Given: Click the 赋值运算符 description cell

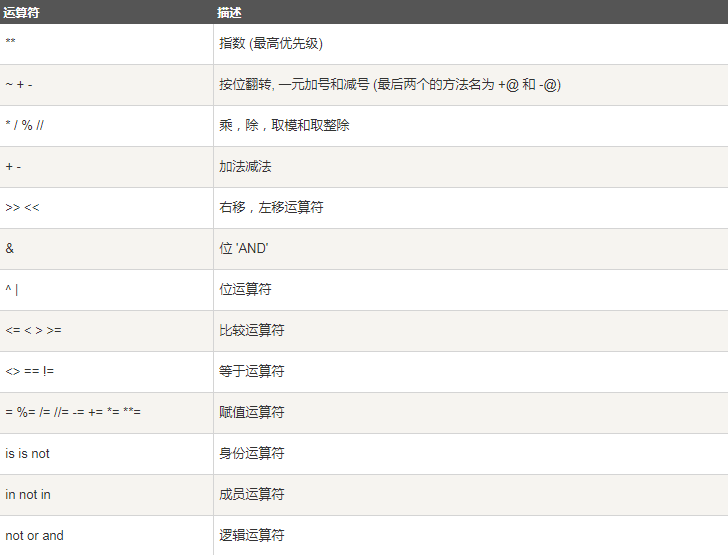Looking at the screenshot, I should click(x=251, y=413).
